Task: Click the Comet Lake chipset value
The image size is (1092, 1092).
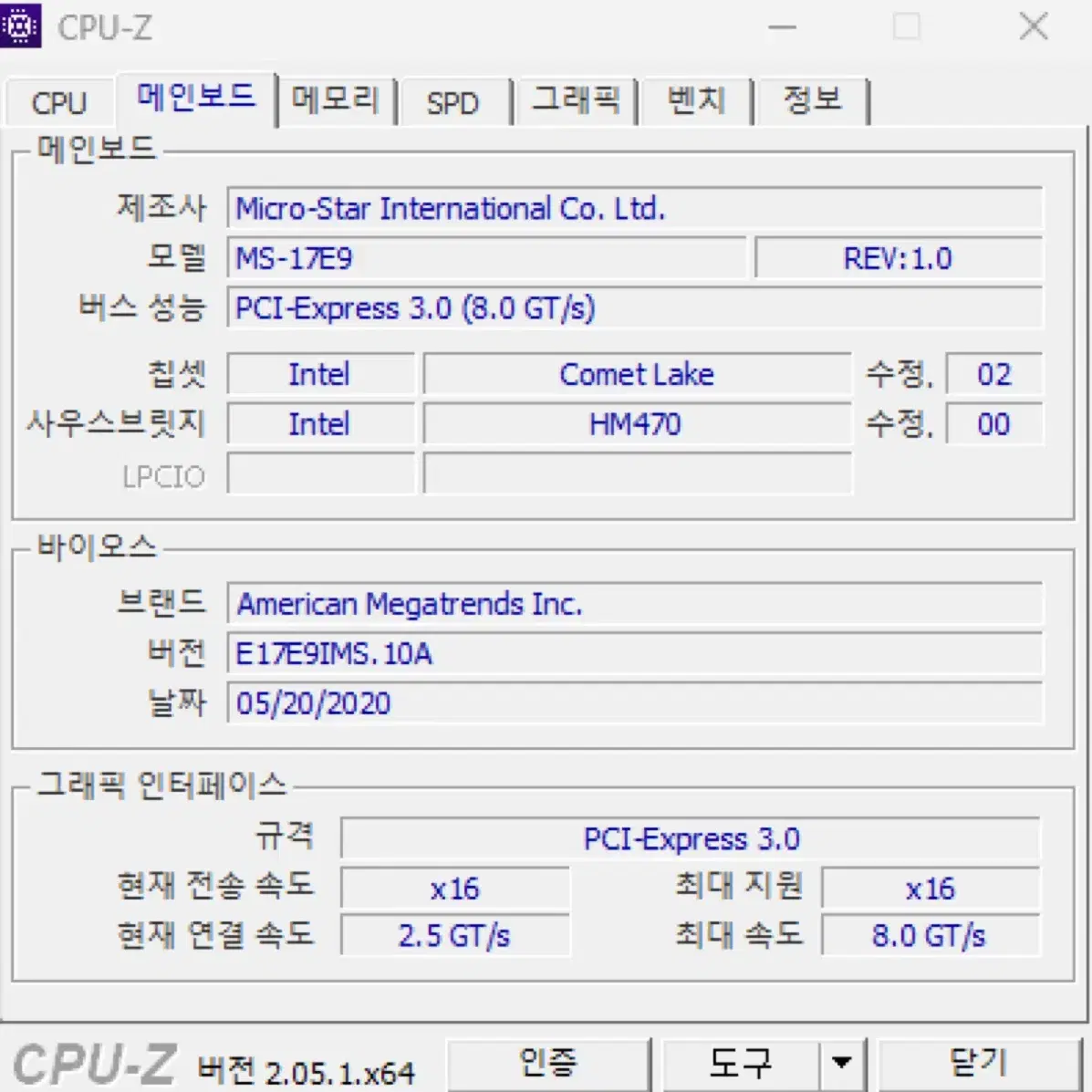Action: point(638,375)
